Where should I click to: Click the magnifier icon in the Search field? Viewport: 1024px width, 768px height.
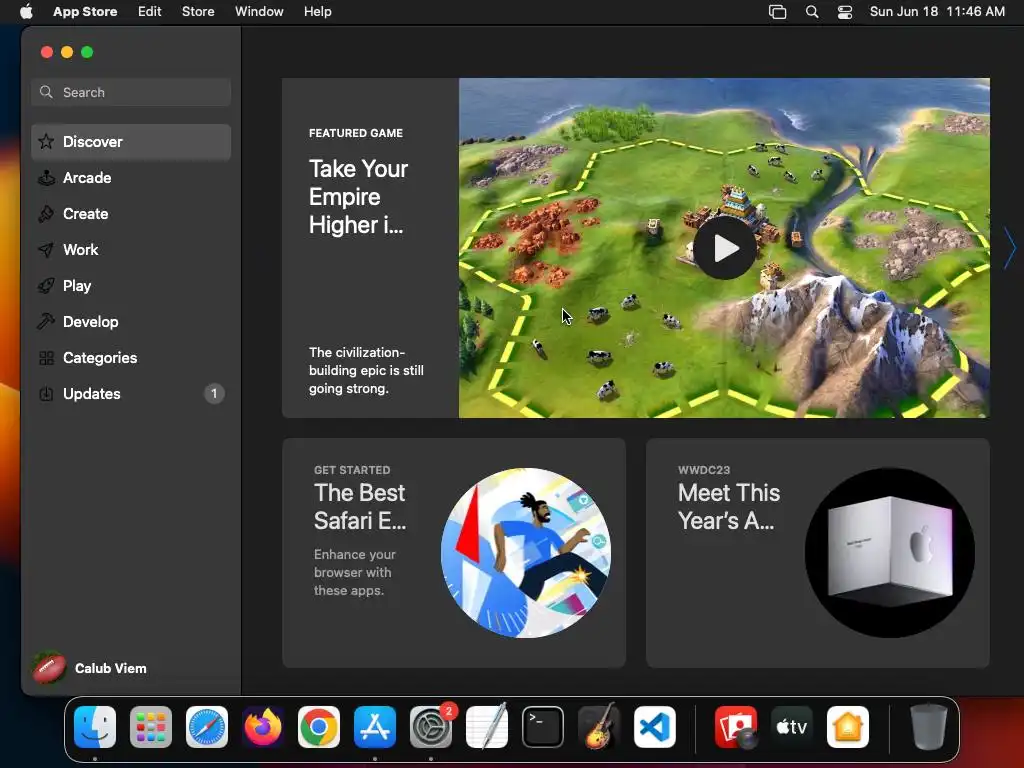[x=46, y=92]
